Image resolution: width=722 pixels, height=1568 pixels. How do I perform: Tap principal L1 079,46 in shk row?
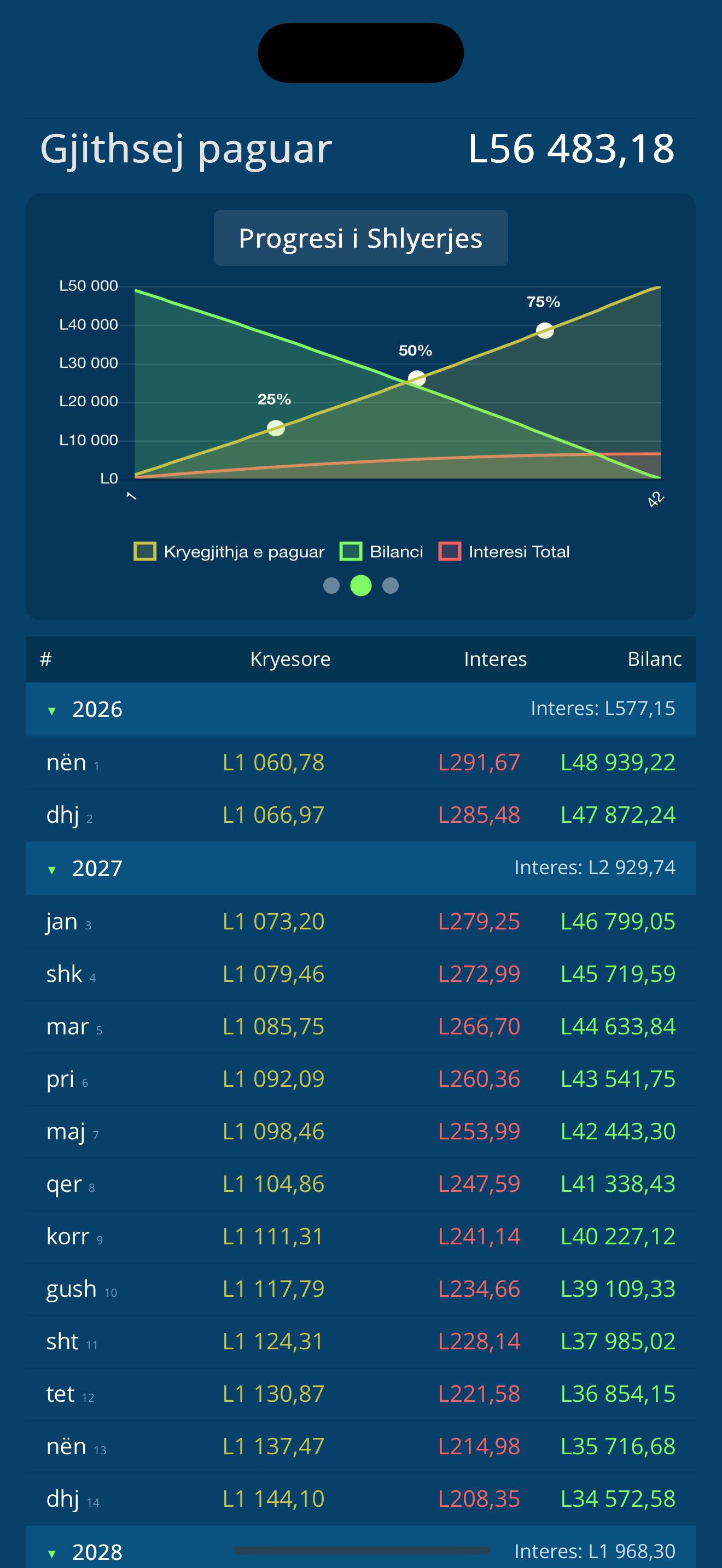(273, 974)
